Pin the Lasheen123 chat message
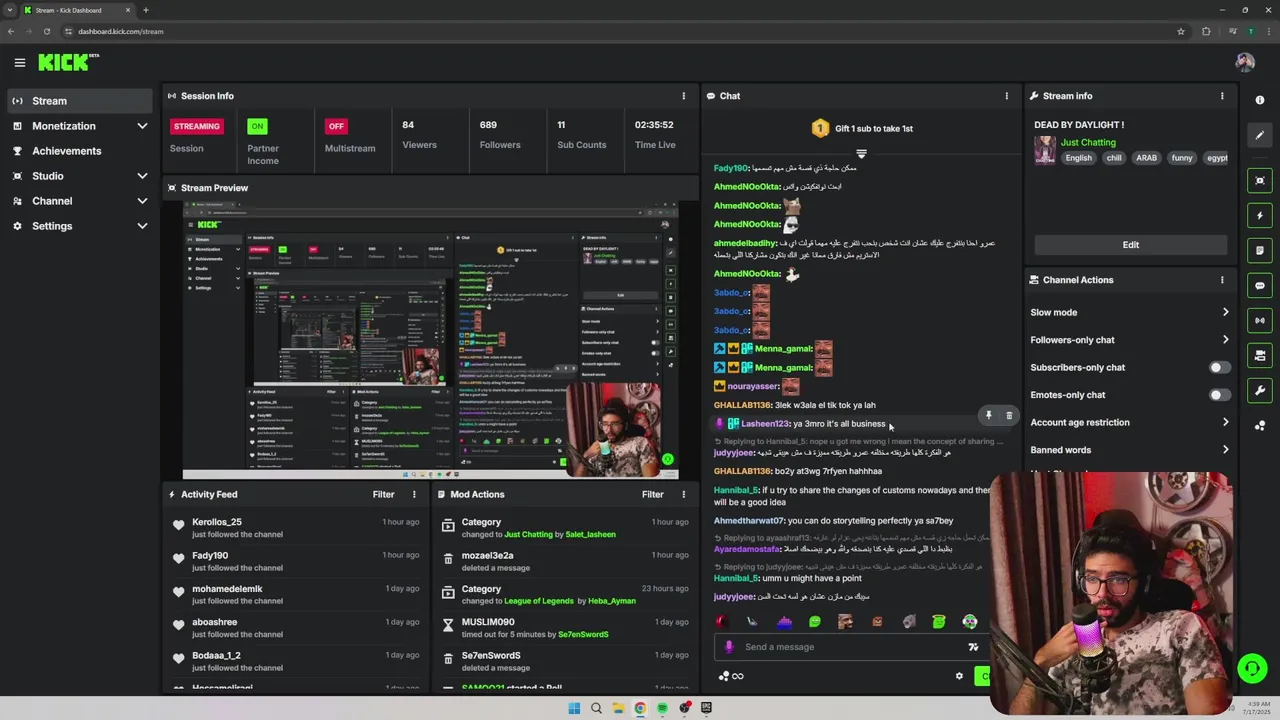 tap(988, 415)
